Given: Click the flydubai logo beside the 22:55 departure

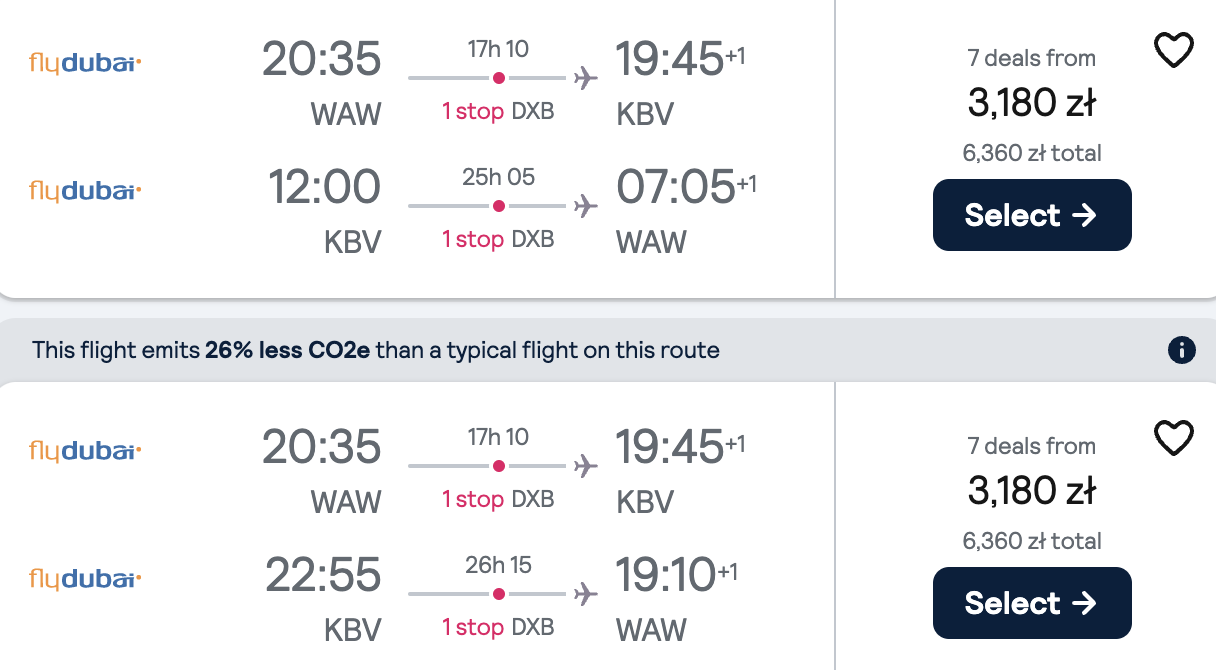Looking at the screenshot, I should (85, 579).
